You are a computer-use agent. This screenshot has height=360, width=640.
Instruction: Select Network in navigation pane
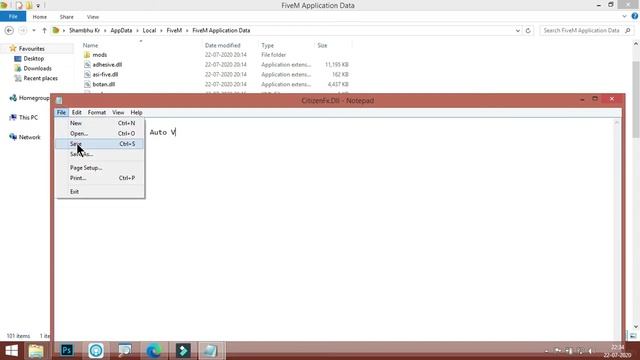pyautogui.click(x=29, y=137)
